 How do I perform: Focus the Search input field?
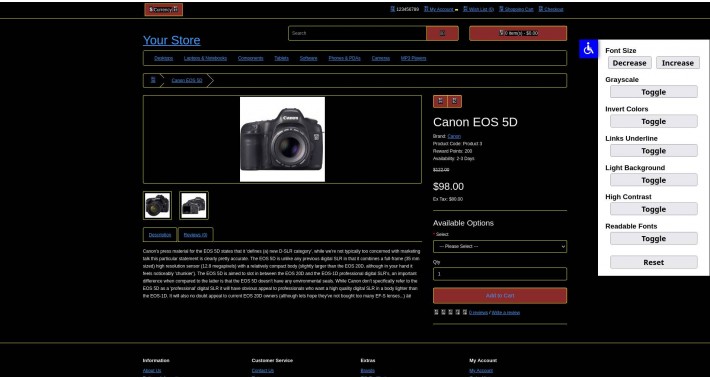tap(357, 33)
